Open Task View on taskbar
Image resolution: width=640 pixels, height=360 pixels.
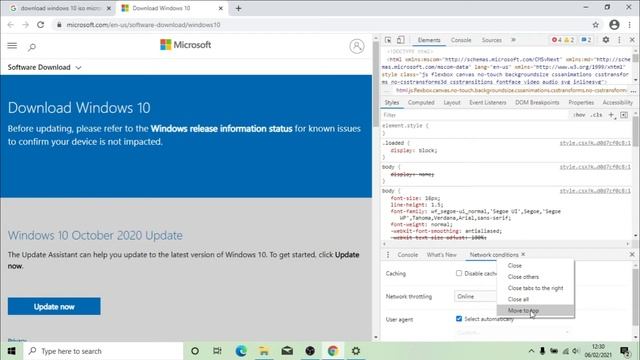(x=218, y=351)
